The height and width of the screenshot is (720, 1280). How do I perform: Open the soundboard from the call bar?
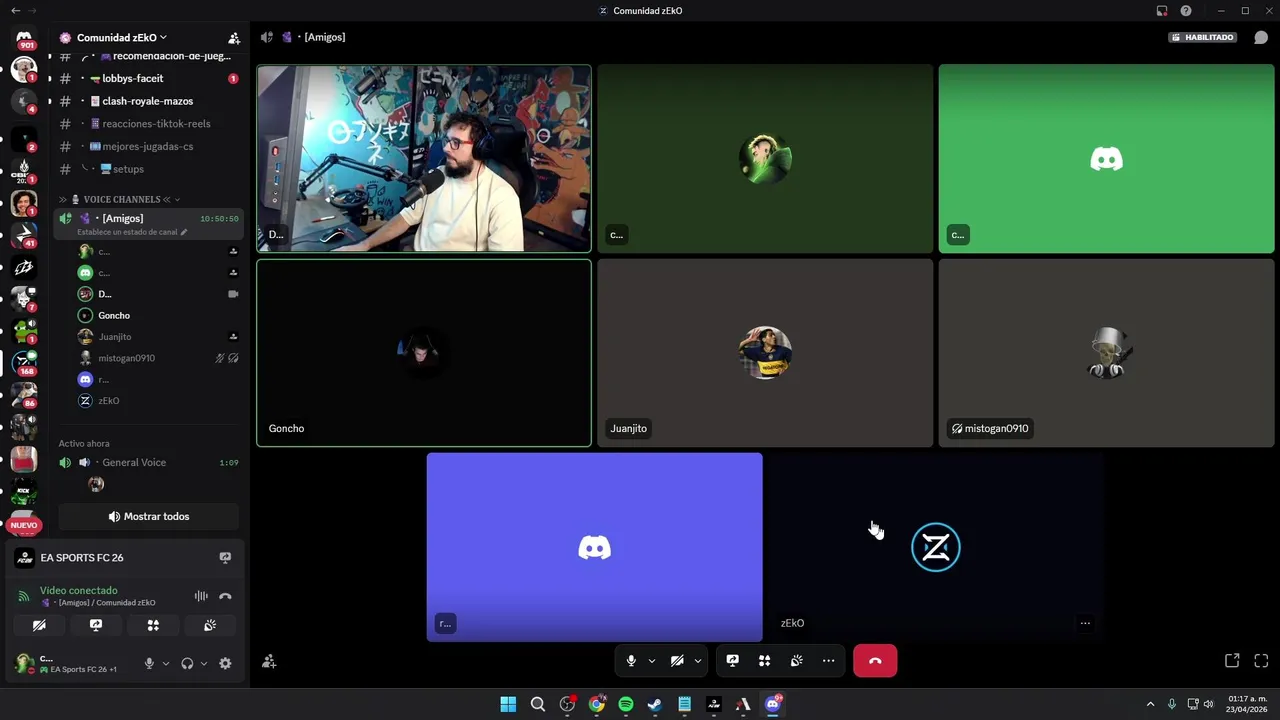tap(796, 661)
